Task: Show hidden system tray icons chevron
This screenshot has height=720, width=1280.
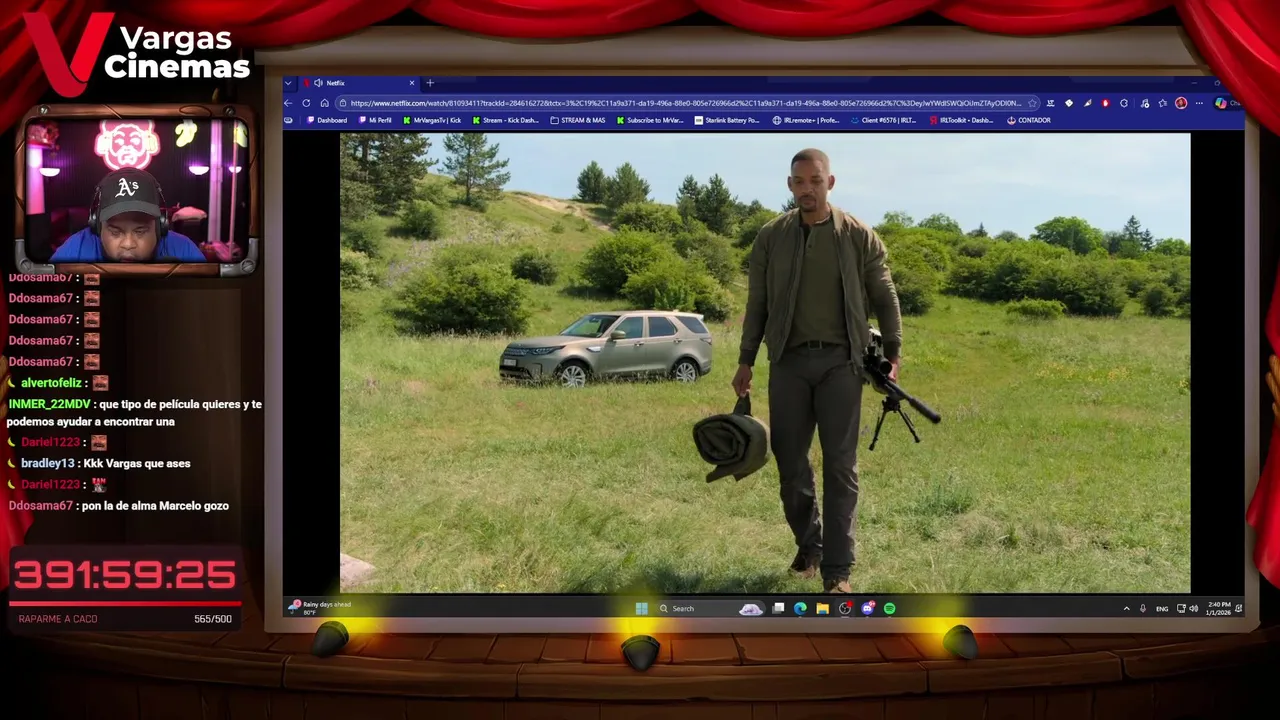Action: pyautogui.click(x=1127, y=608)
